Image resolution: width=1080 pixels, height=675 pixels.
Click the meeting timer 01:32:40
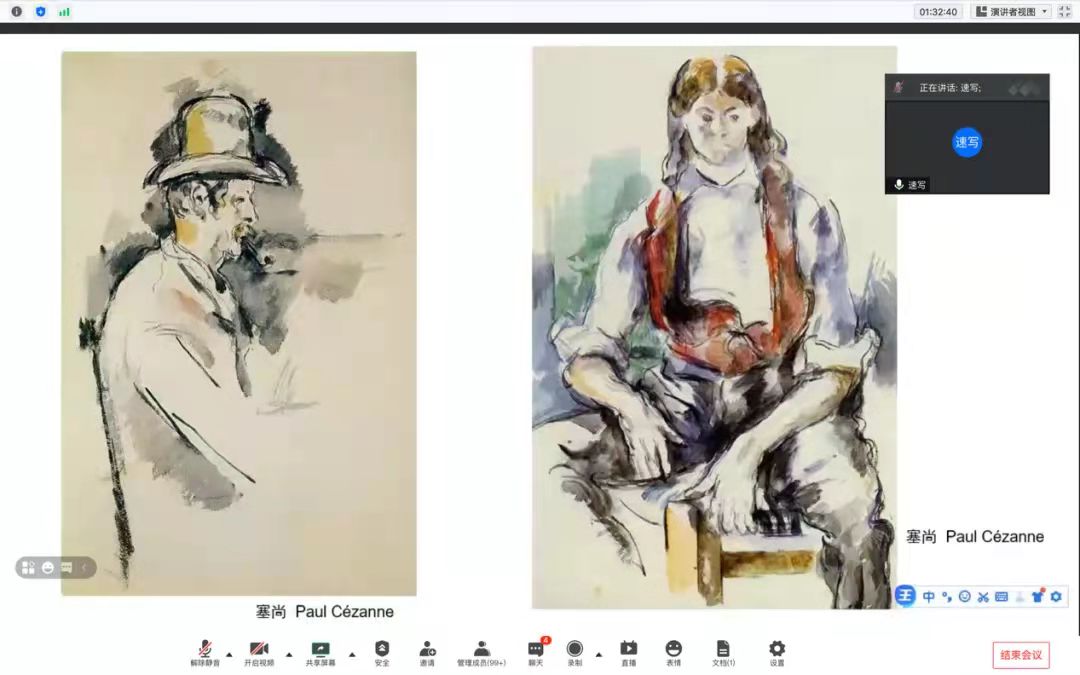(x=938, y=12)
